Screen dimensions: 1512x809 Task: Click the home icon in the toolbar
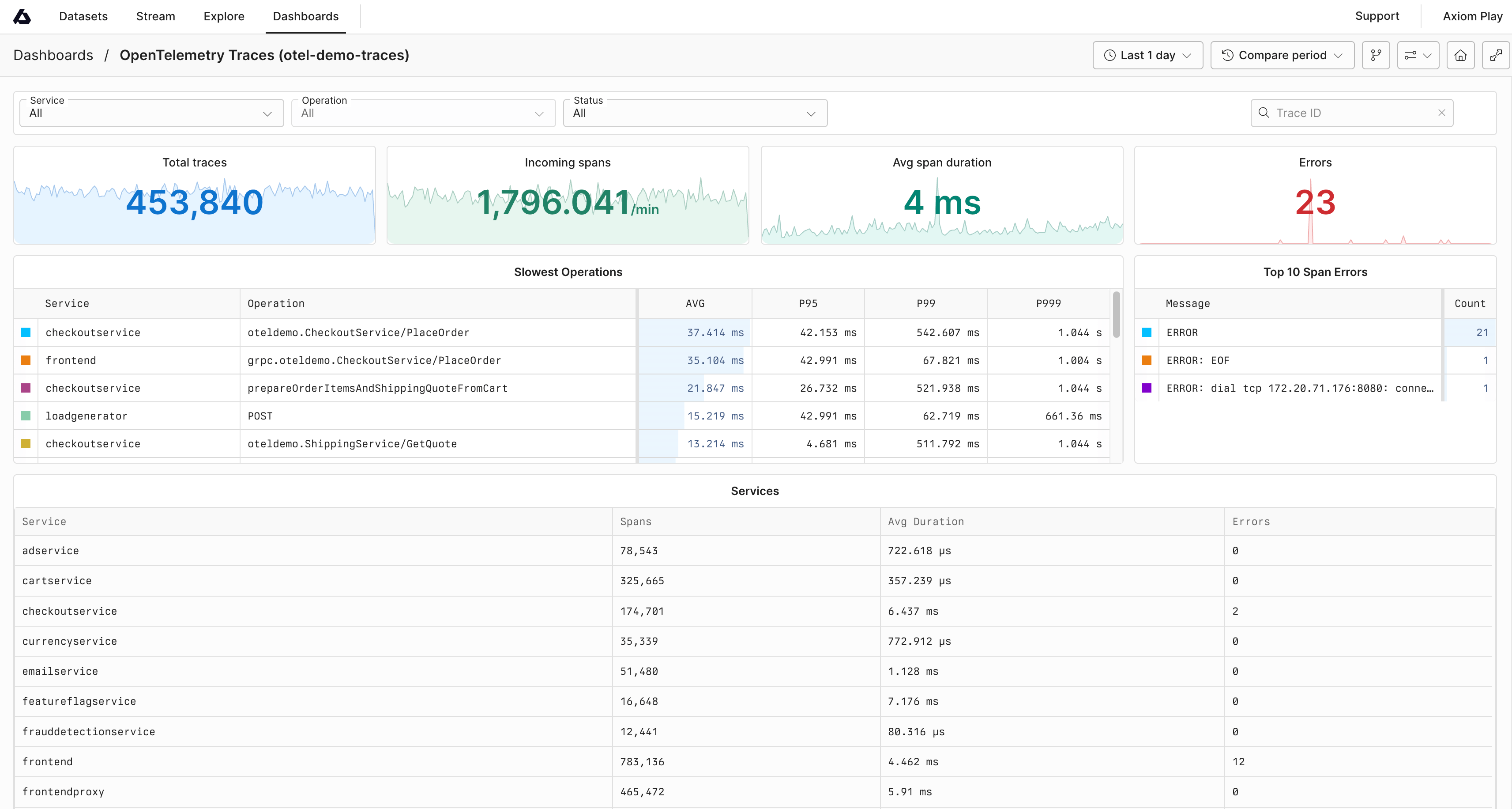pyautogui.click(x=1460, y=55)
